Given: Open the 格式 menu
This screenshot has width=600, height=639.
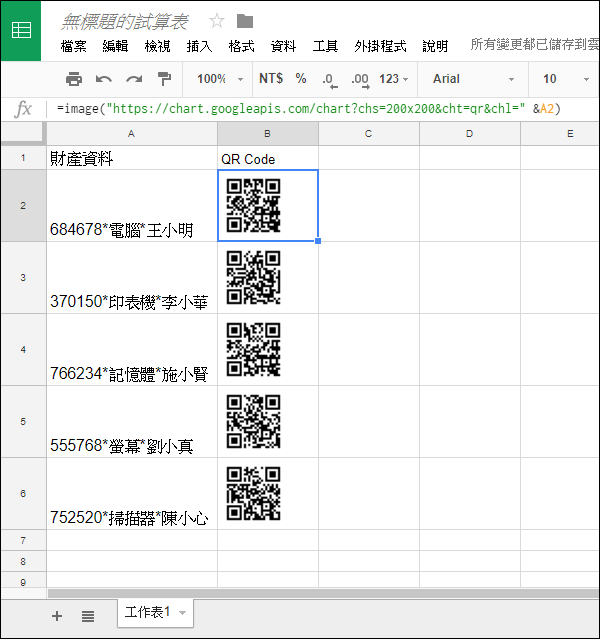Looking at the screenshot, I should click(241, 46).
